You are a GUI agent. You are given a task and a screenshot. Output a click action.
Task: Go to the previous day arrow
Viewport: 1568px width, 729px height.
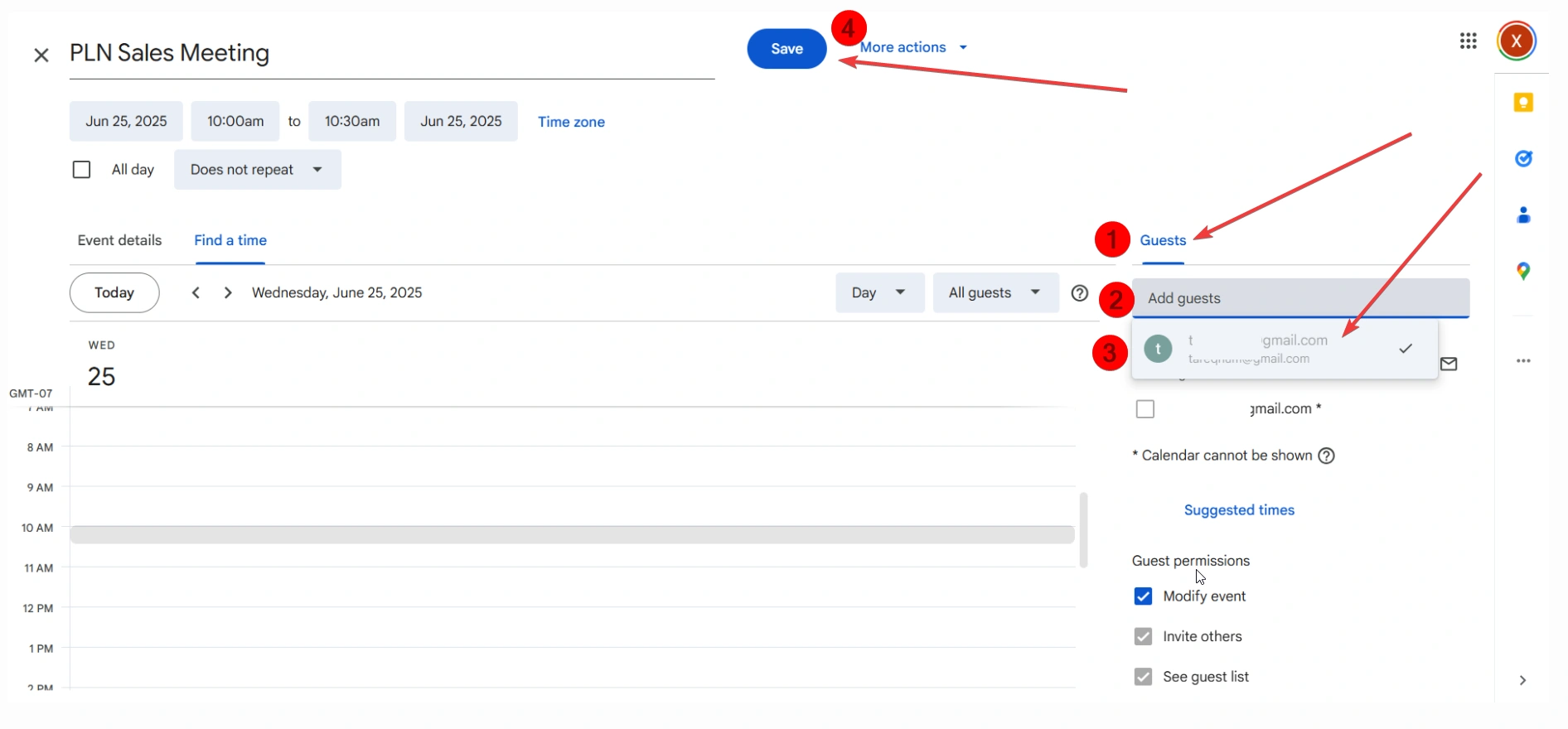click(196, 292)
